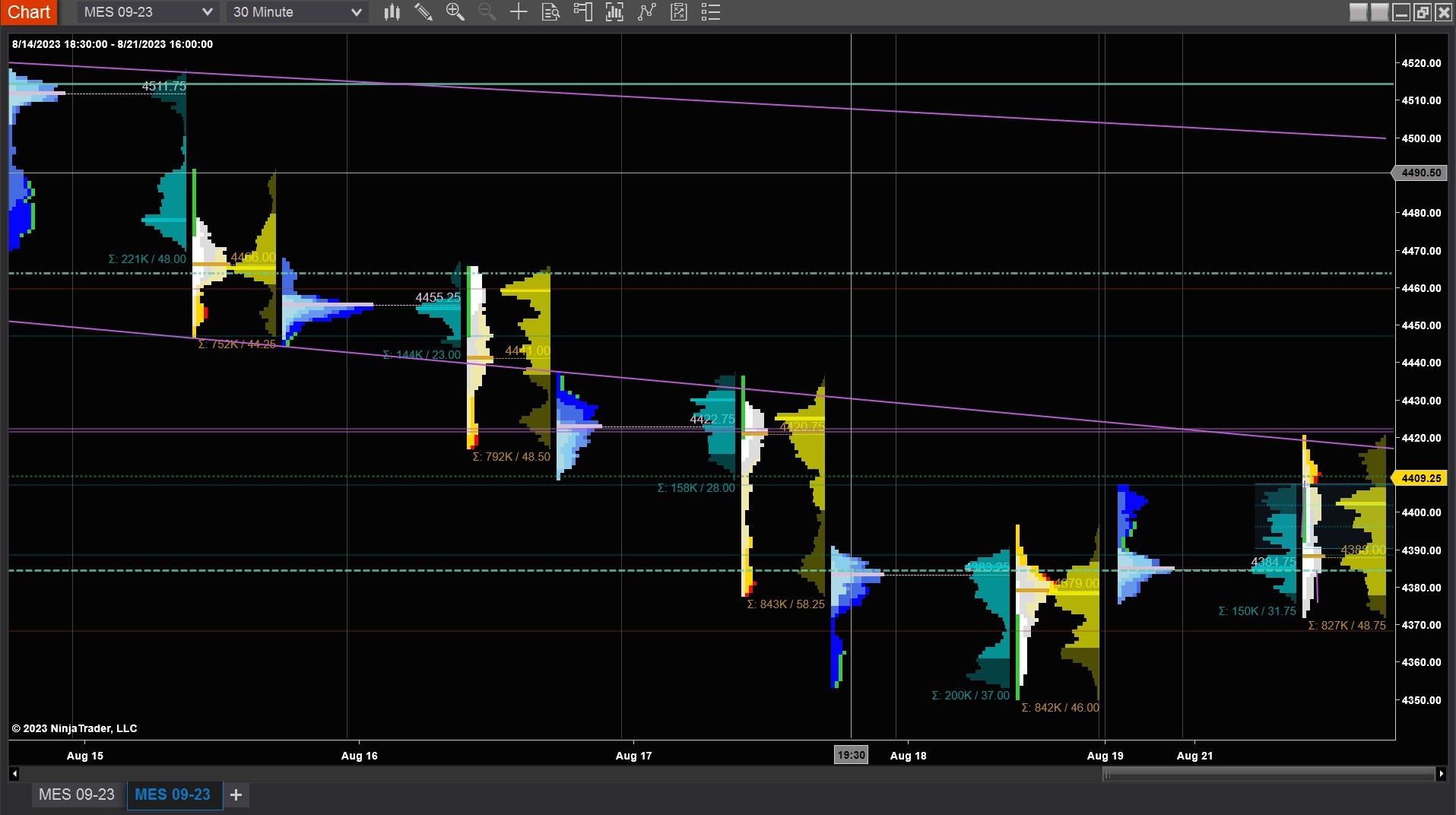Viewport: 1456px width, 815px height.
Task: Zoom in on the chart
Action: point(455,12)
